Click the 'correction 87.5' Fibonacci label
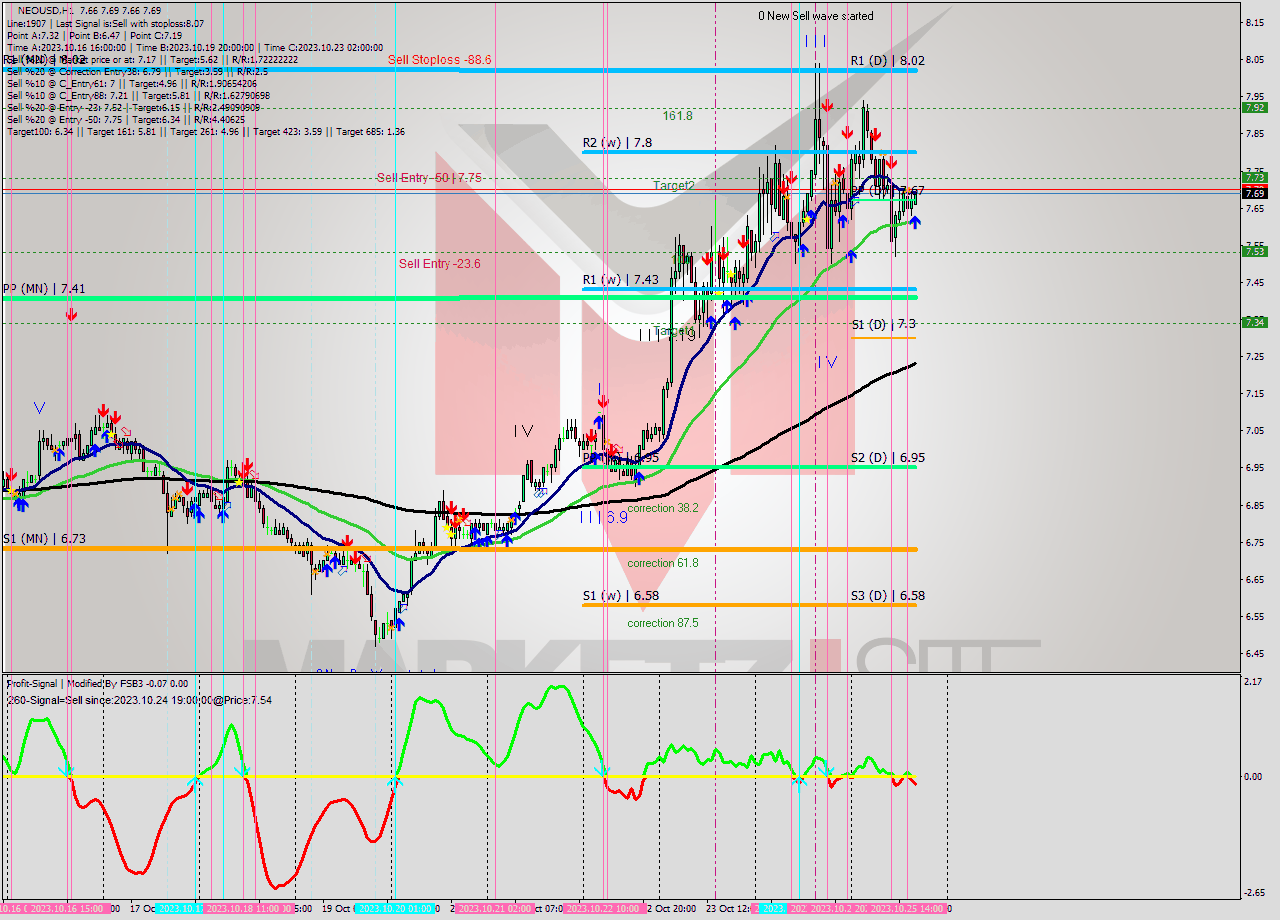Screen dimensions: 1280x920 (663, 623)
